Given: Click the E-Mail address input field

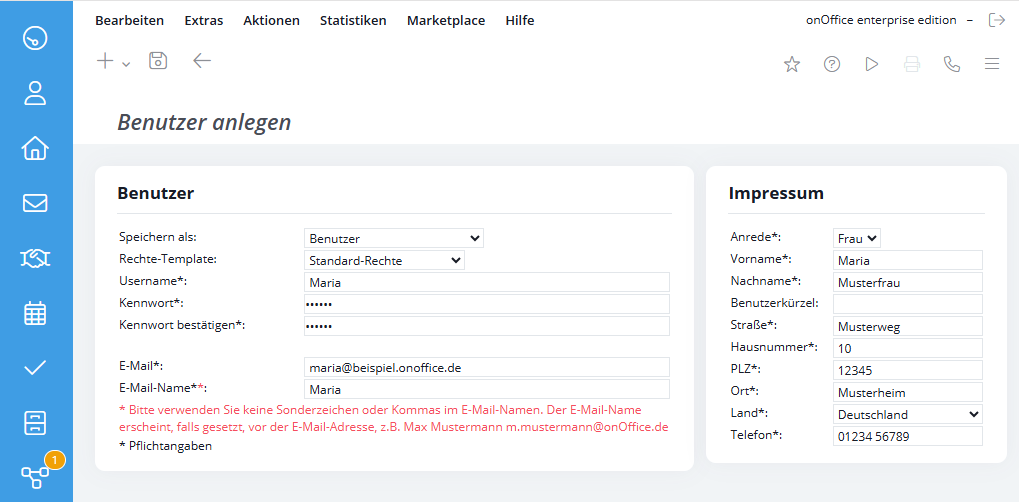Looking at the screenshot, I should coord(486,367).
